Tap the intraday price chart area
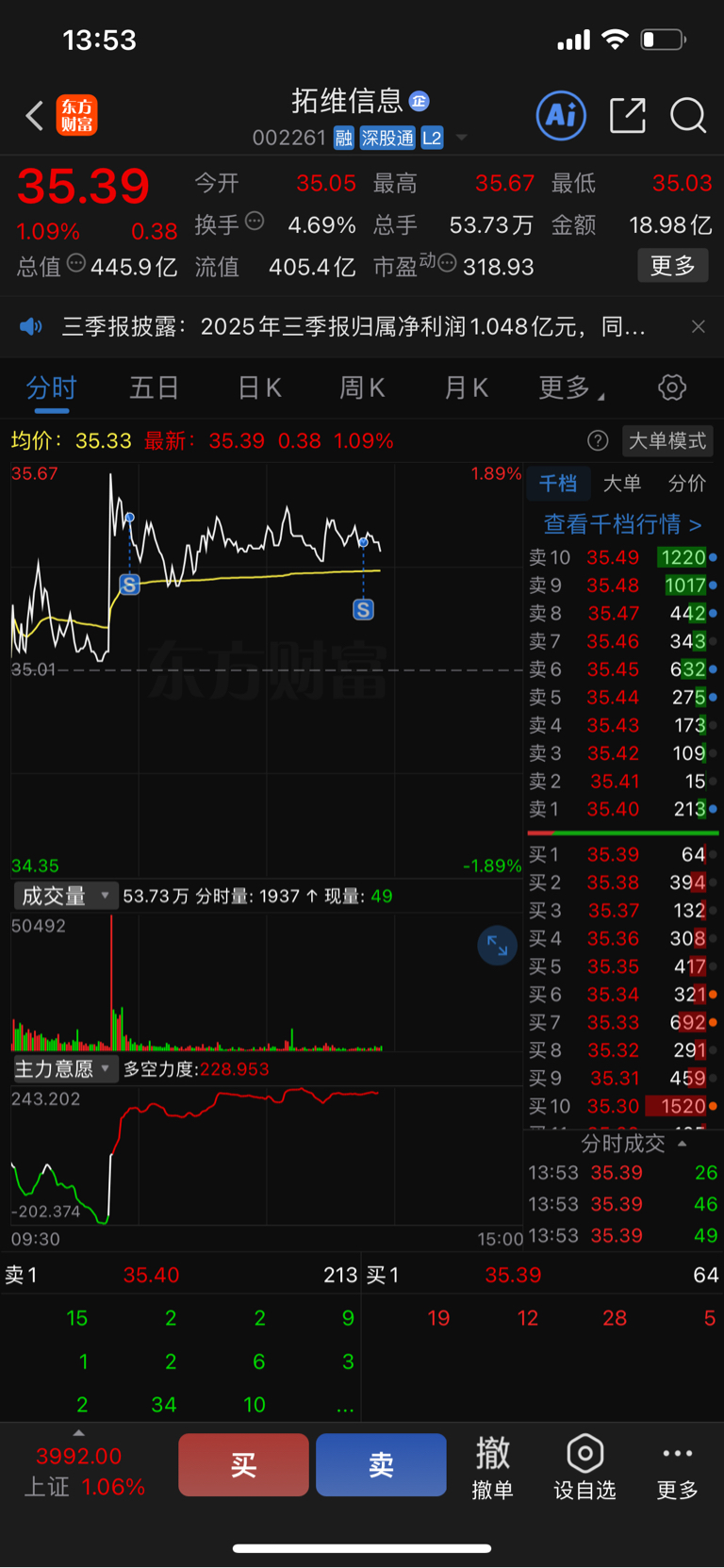This screenshot has height=1568, width=724. (266, 669)
